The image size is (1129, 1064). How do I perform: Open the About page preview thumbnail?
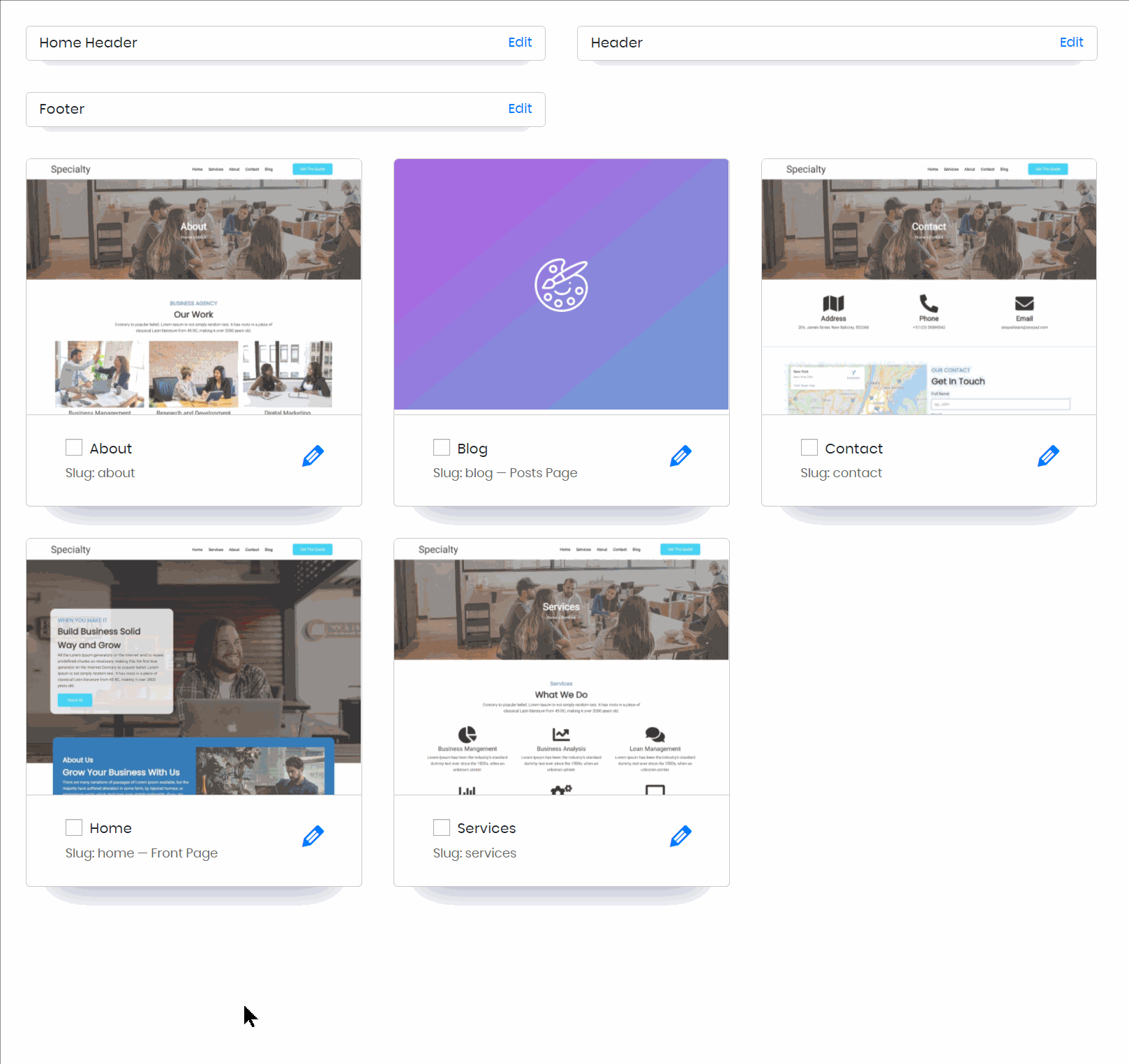(194, 287)
